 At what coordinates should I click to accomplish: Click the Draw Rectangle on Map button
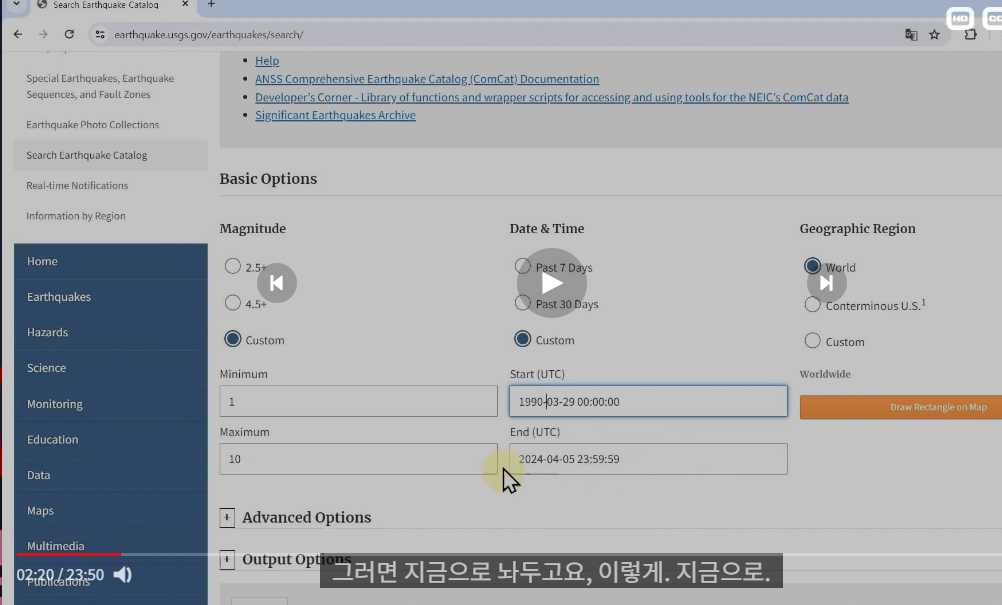point(901,407)
